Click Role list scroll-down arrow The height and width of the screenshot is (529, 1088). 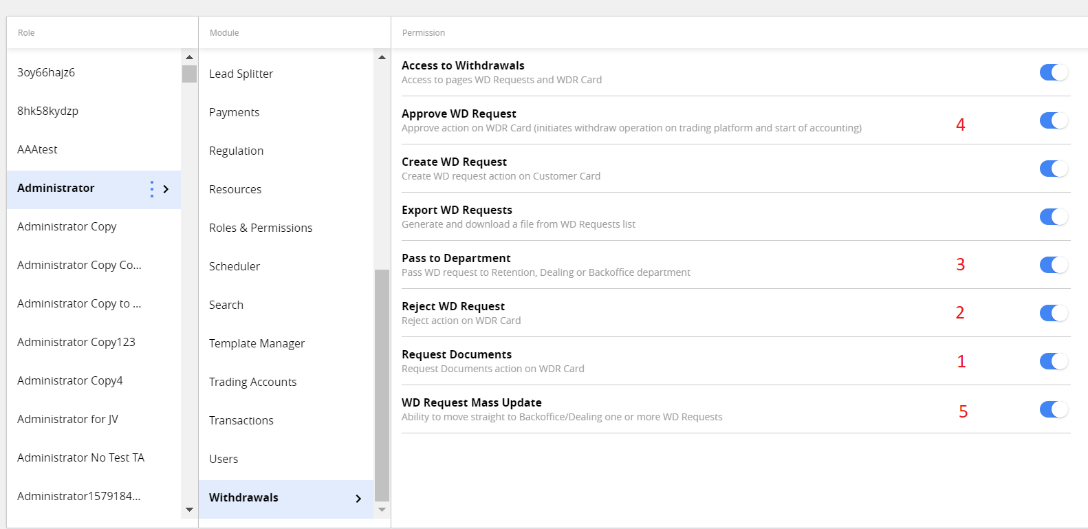point(189,510)
